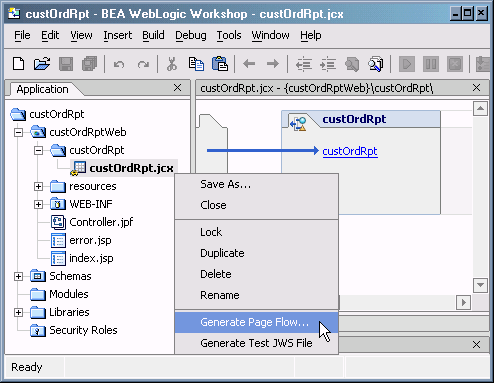Click the Save All toolbar icon
The image size is (494, 383).
[89, 63]
